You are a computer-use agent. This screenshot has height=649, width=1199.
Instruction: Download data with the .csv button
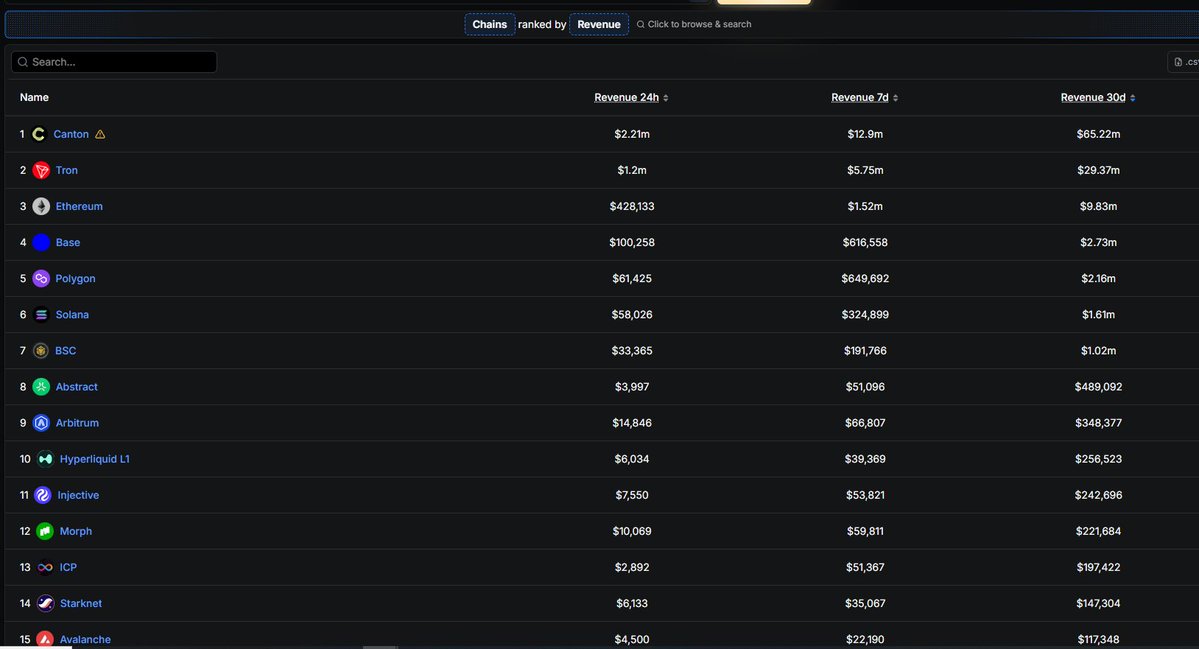coord(1184,62)
